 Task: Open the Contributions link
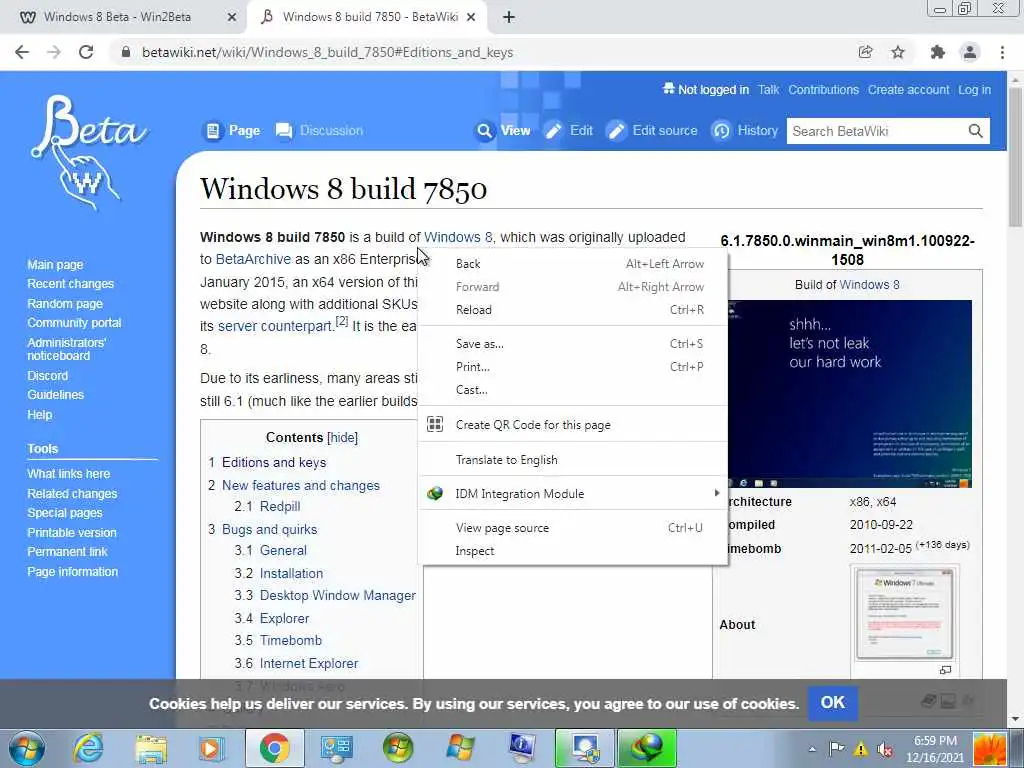pyautogui.click(x=824, y=89)
